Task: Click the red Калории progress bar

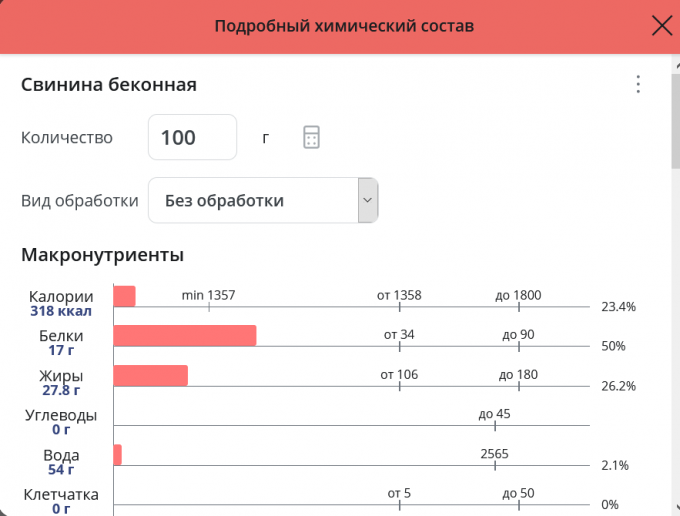Action: click(x=124, y=296)
